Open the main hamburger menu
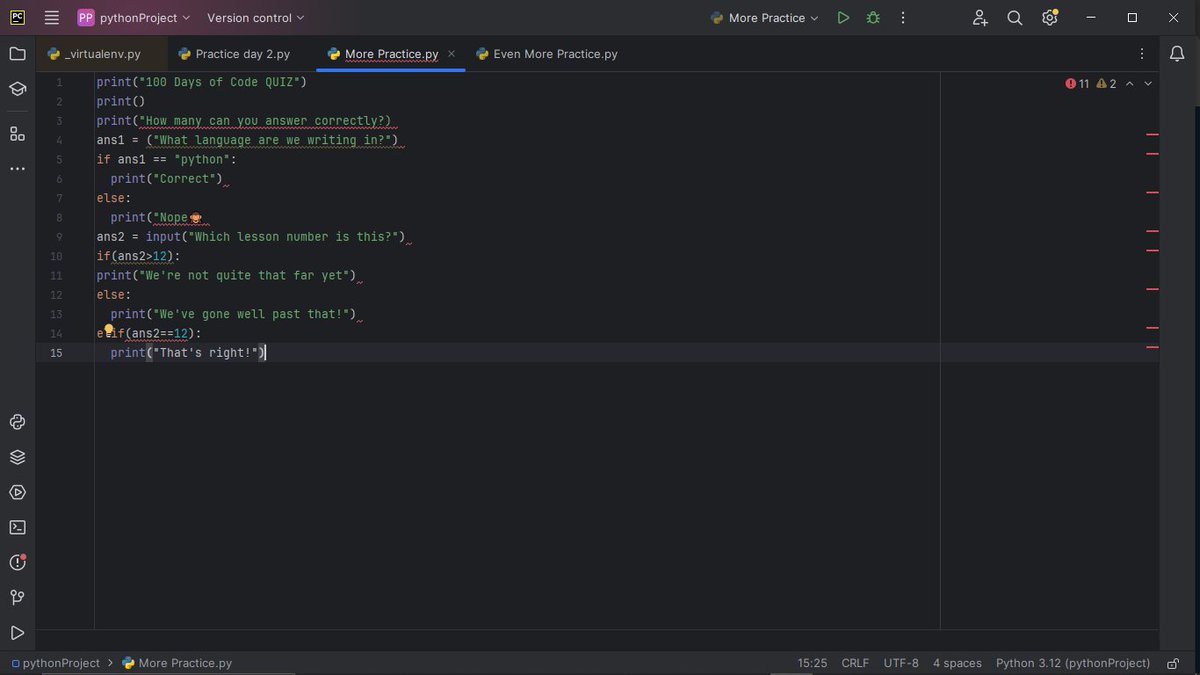The width and height of the screenshot is (1200, 675). click(52, 18)
